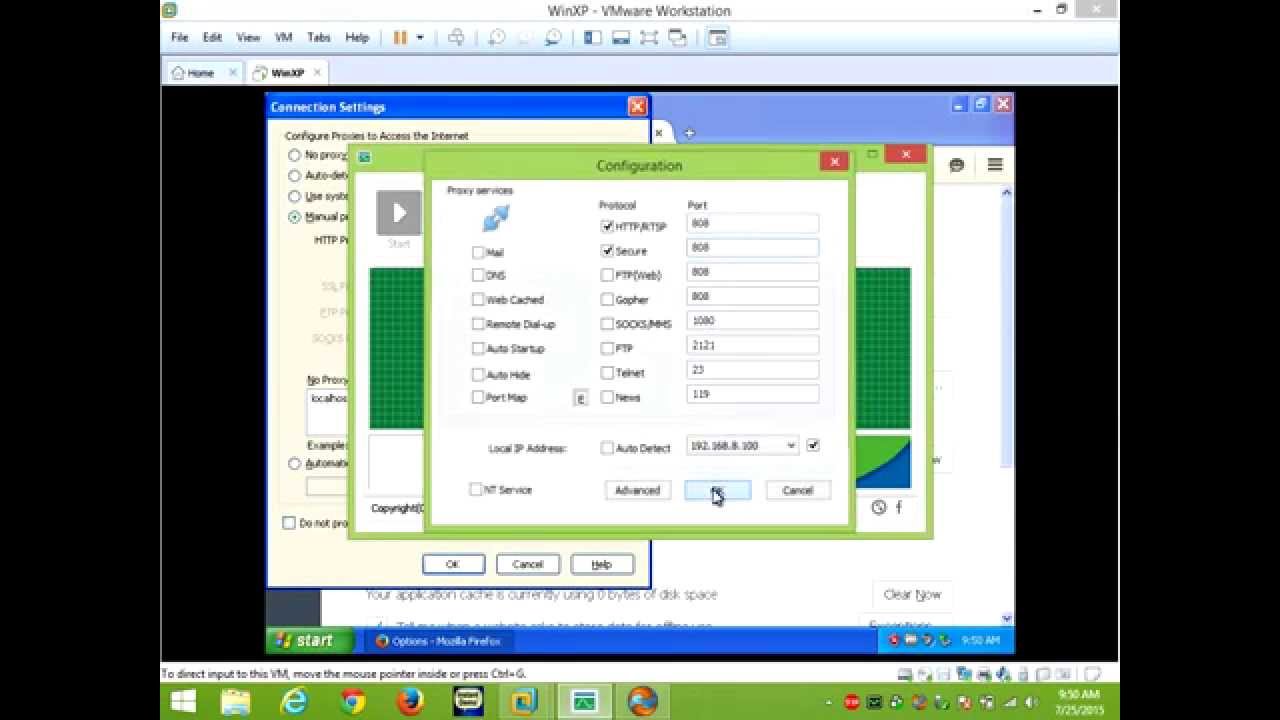The image size is (1280, 720).
Task: Enable the SOCKS/MMS protocol checkbox
Action: (x=607, y=324)
